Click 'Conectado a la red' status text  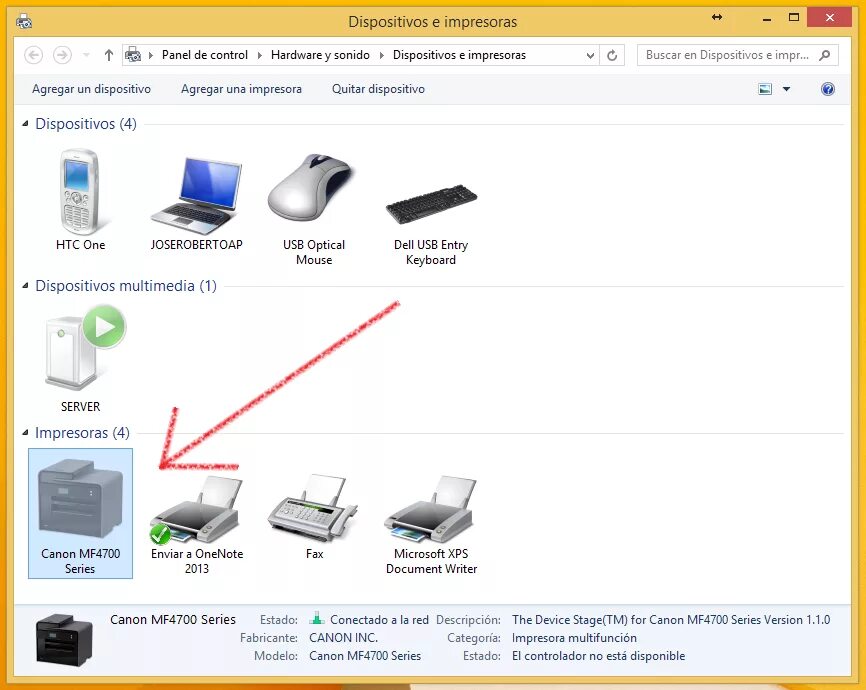point(379,620)
